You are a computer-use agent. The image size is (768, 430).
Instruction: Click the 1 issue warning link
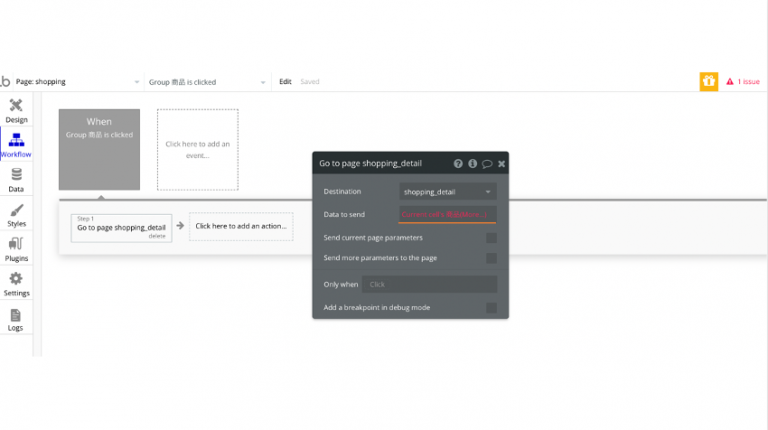click(743, 82)
